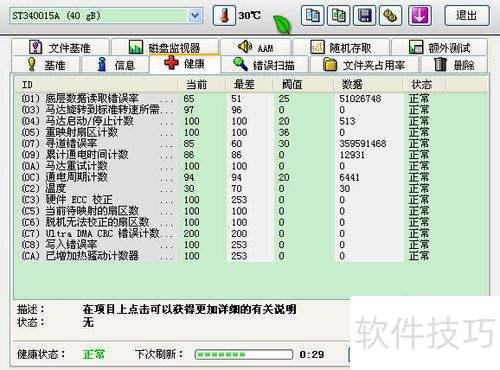Select the AAM tab
This screenshot has width=500, height=370.
point(256,47)
